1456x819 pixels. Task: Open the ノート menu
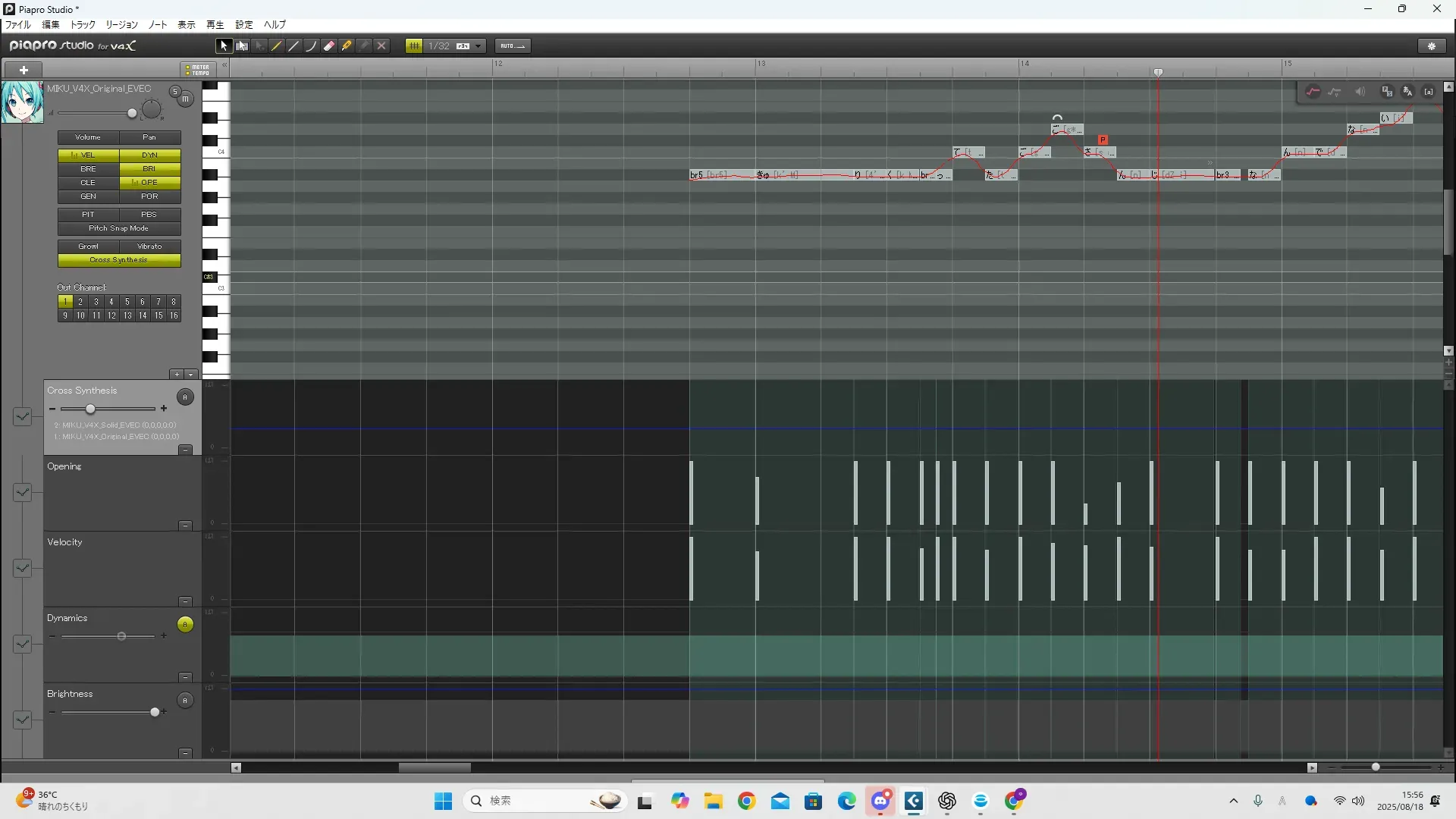tap(158, 25)
